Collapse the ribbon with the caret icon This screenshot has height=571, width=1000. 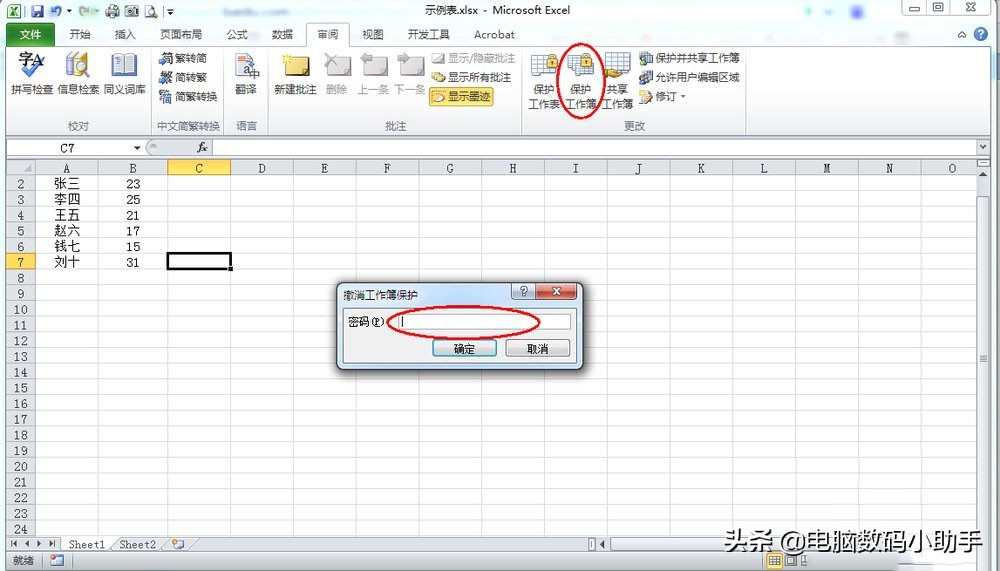tap(962, 35)
